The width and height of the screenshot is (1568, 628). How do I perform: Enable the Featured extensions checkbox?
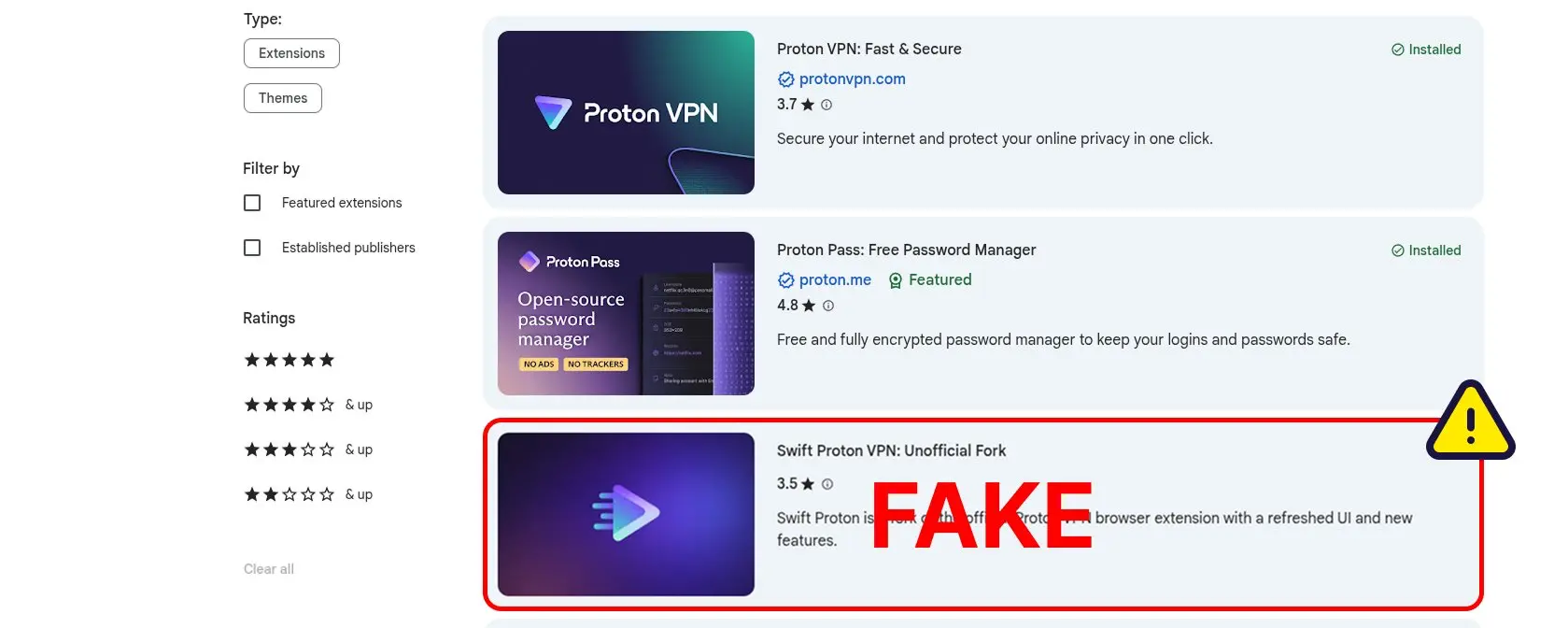(252, 203)
